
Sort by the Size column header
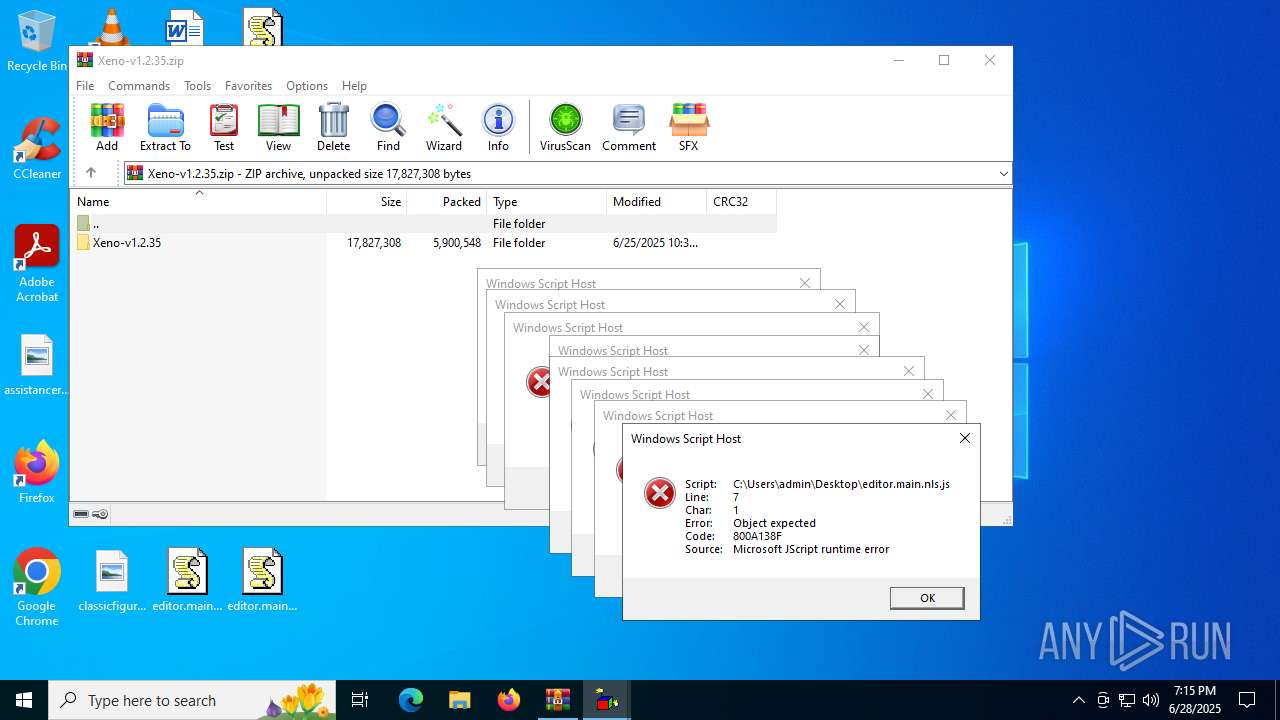pyautogui.click(x=366, y=201)
